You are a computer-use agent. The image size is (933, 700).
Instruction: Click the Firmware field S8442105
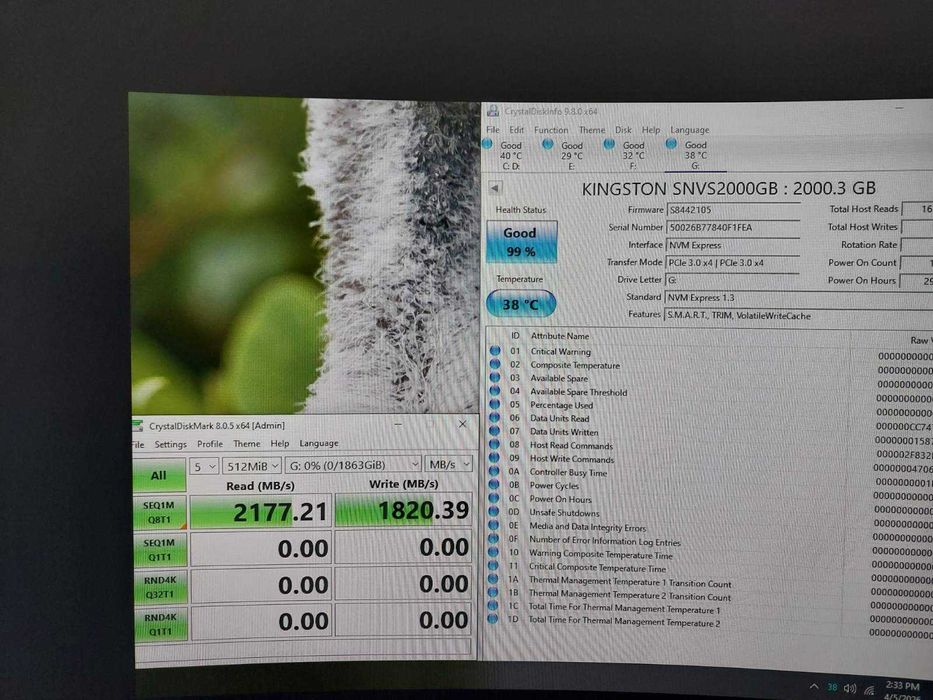point(732,210)
